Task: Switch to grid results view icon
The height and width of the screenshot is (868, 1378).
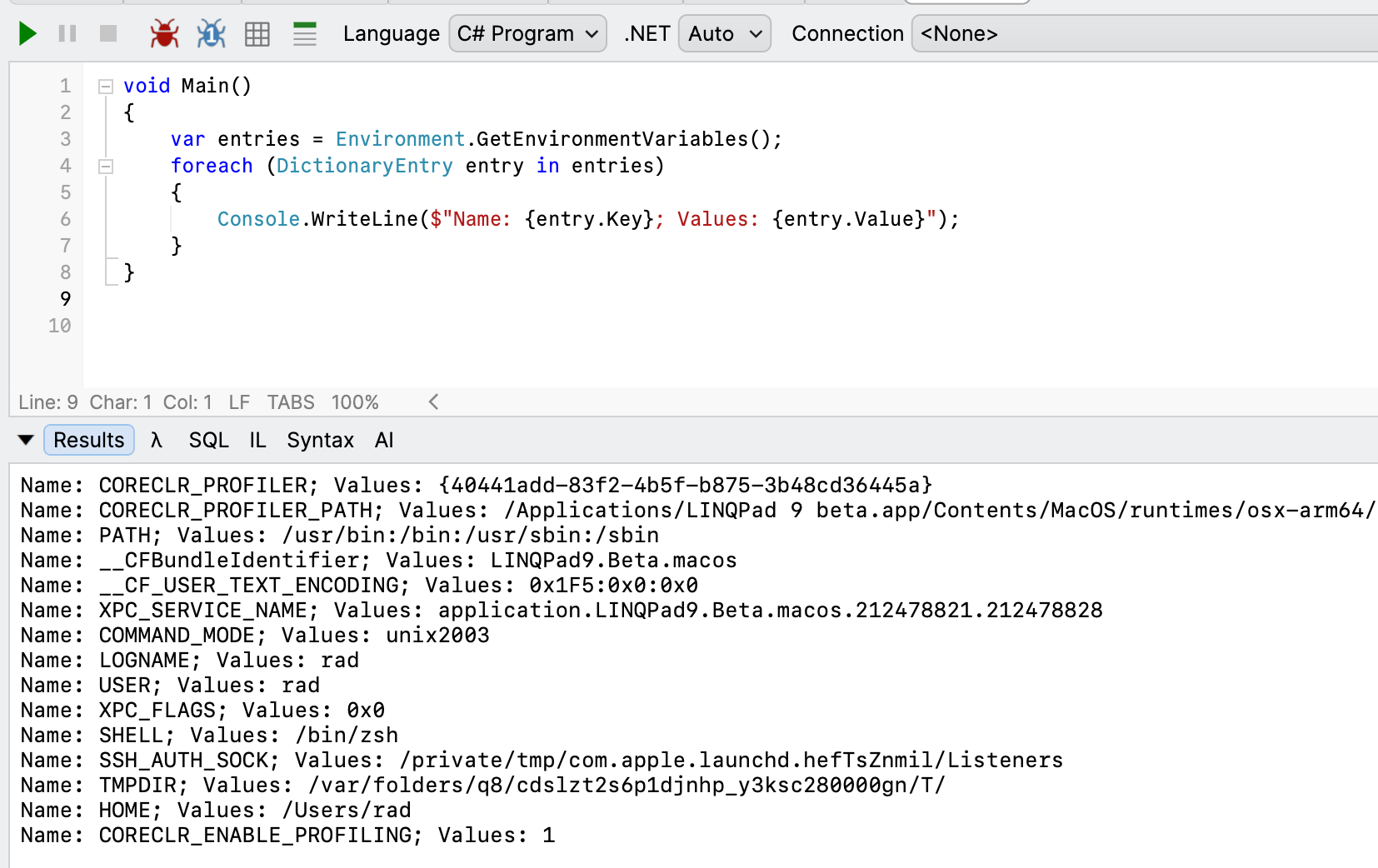Action: (257, 34)
